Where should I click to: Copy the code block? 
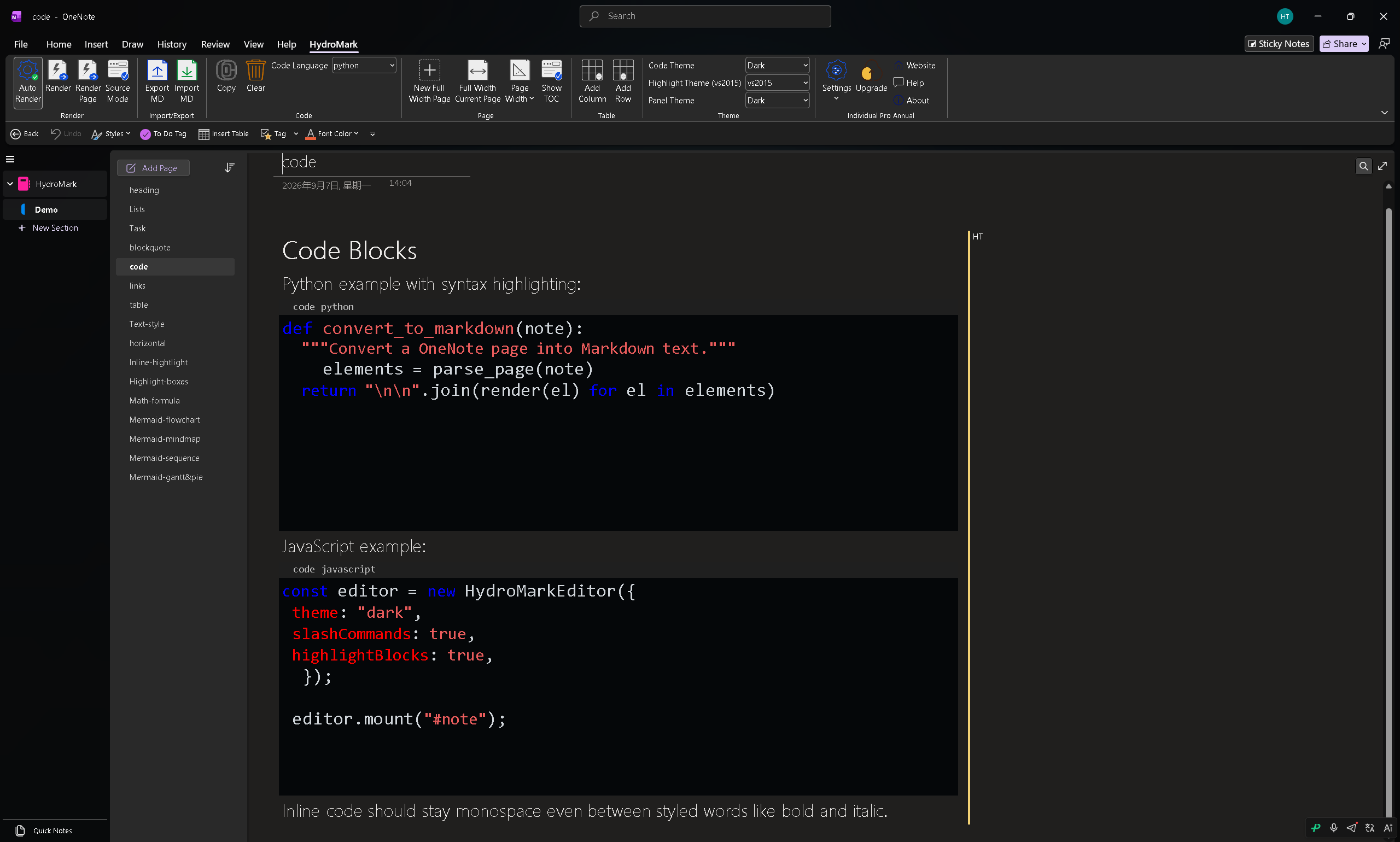(x=226, y=77)
